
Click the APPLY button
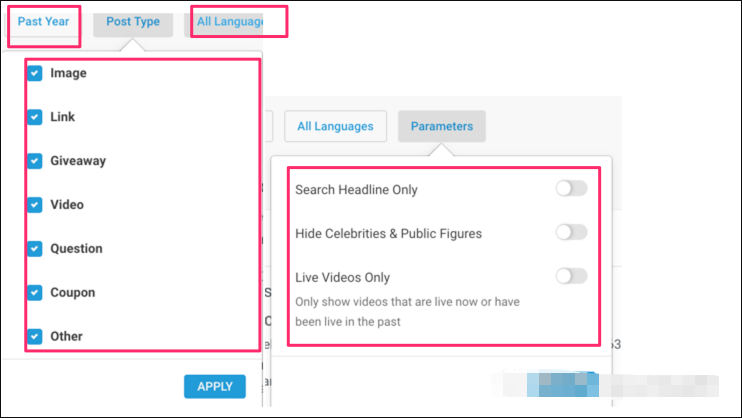coord(214,386)
